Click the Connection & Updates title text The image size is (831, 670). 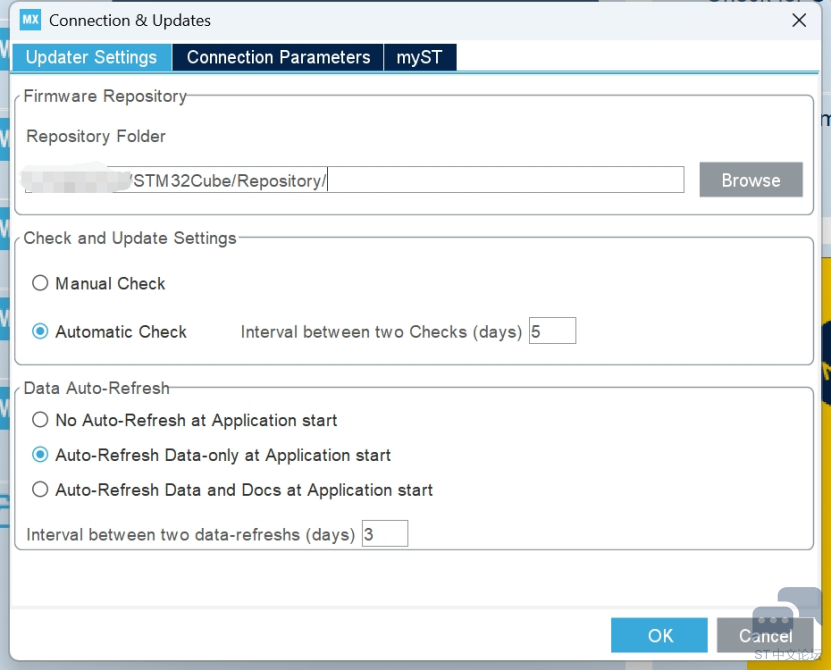click(x=130, y=20)
